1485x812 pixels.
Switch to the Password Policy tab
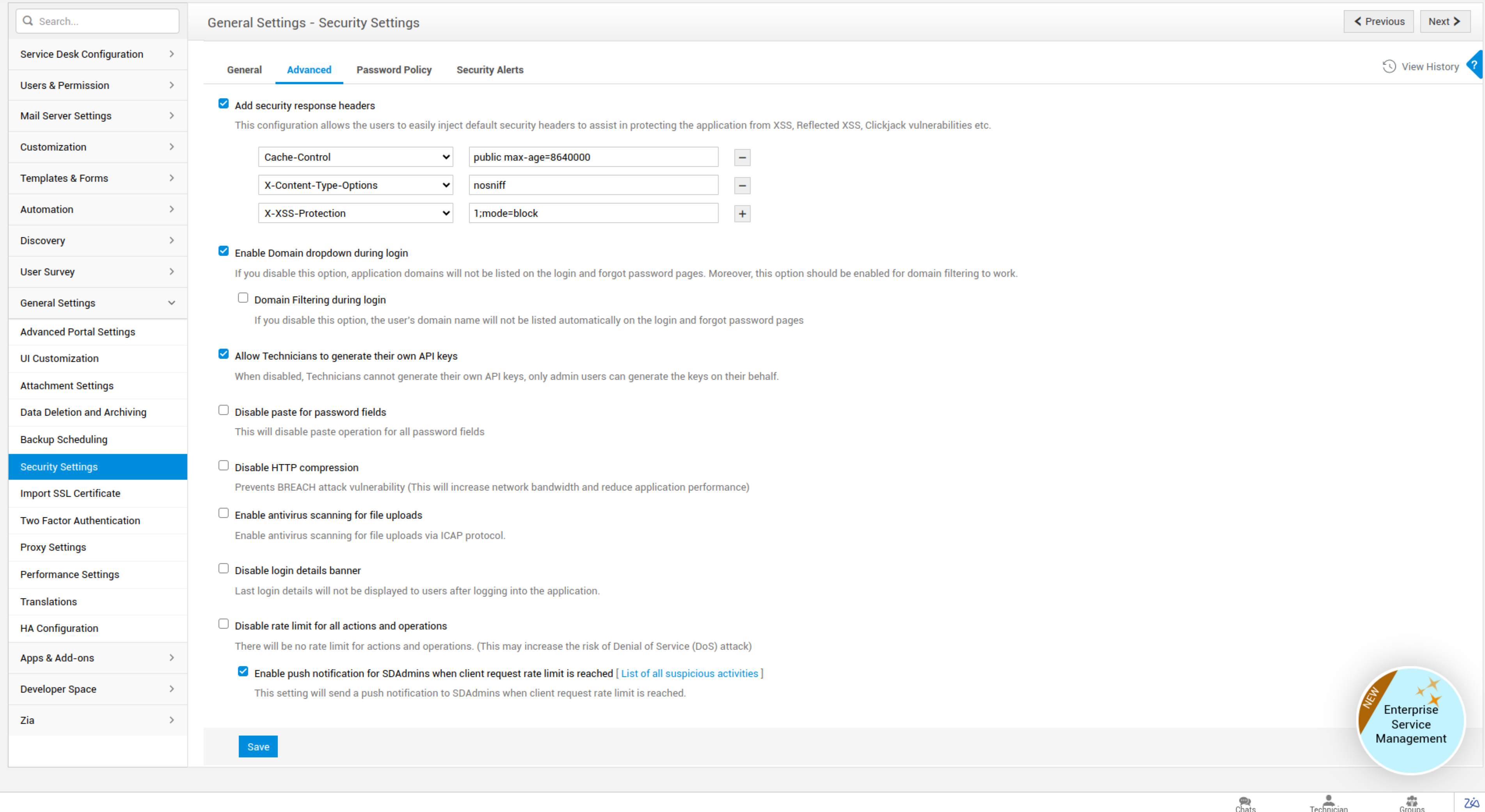point(394,69)
